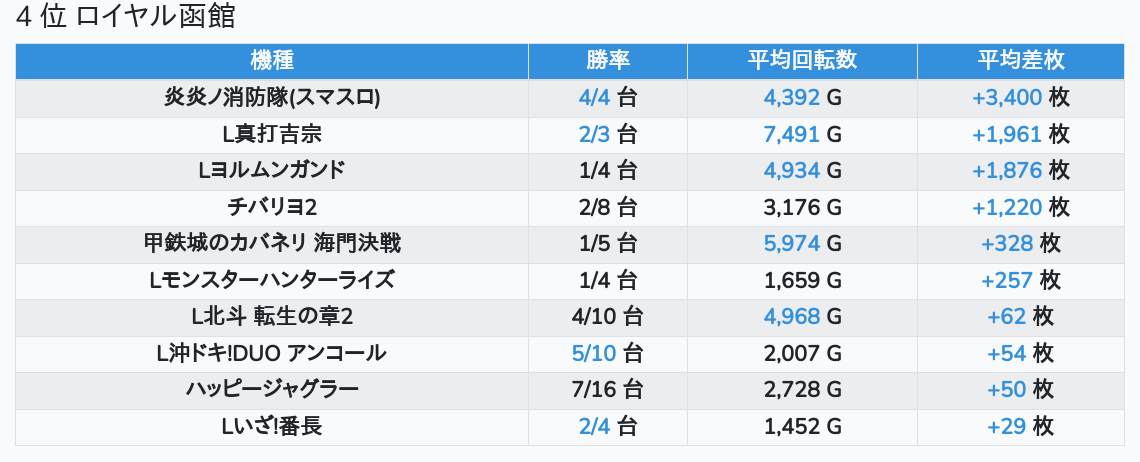The image size is (1140, 462).
Task: Open 甲鉄城のカバネリ 海門決戦 entry
Action: [272, 243]
